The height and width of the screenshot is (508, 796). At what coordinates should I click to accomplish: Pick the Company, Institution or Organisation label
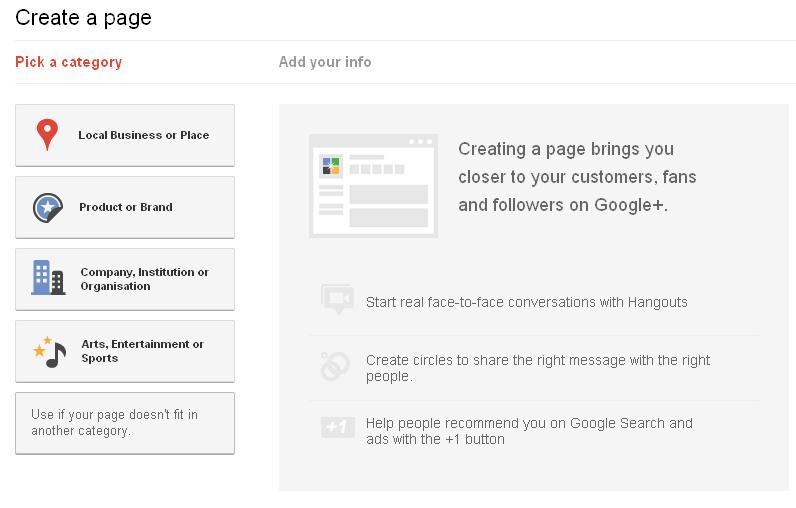[x=144, y=279]
